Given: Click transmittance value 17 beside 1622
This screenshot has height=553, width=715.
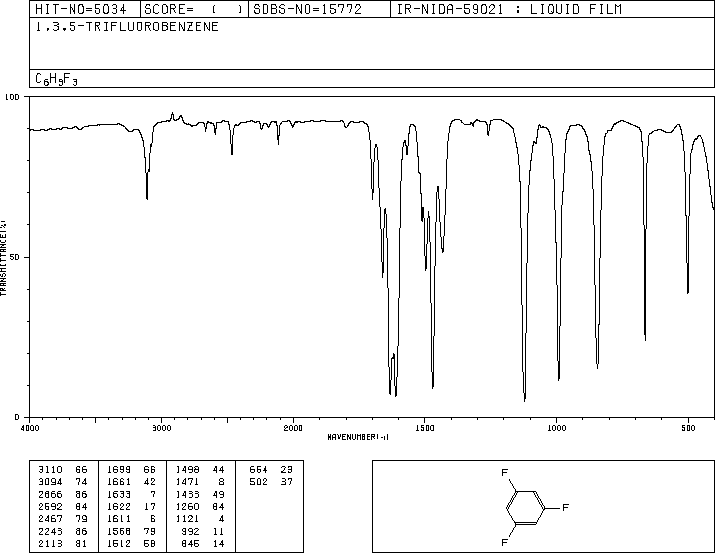Looking at the screenshot, I should [150, 506].
